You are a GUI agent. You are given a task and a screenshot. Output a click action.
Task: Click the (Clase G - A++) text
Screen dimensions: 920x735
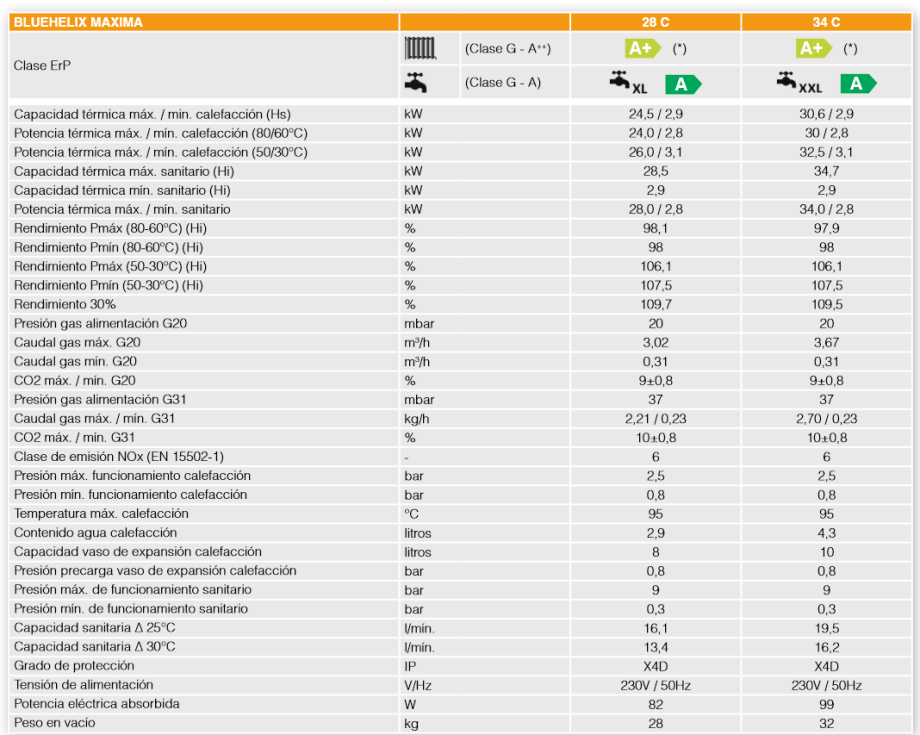tap(508, 48)
